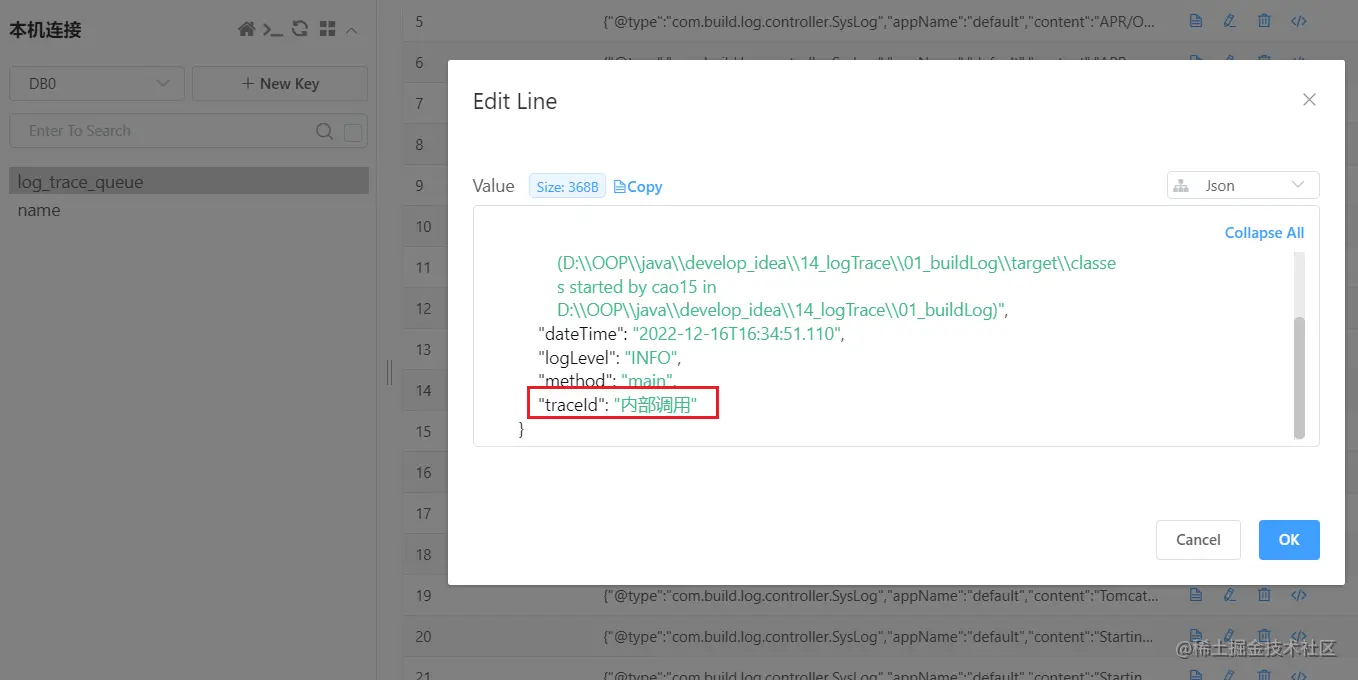Collapse the 本机连接 connection panel
Image resolution: width=1358 pixels, height=680 pixels.
(352, 30)
